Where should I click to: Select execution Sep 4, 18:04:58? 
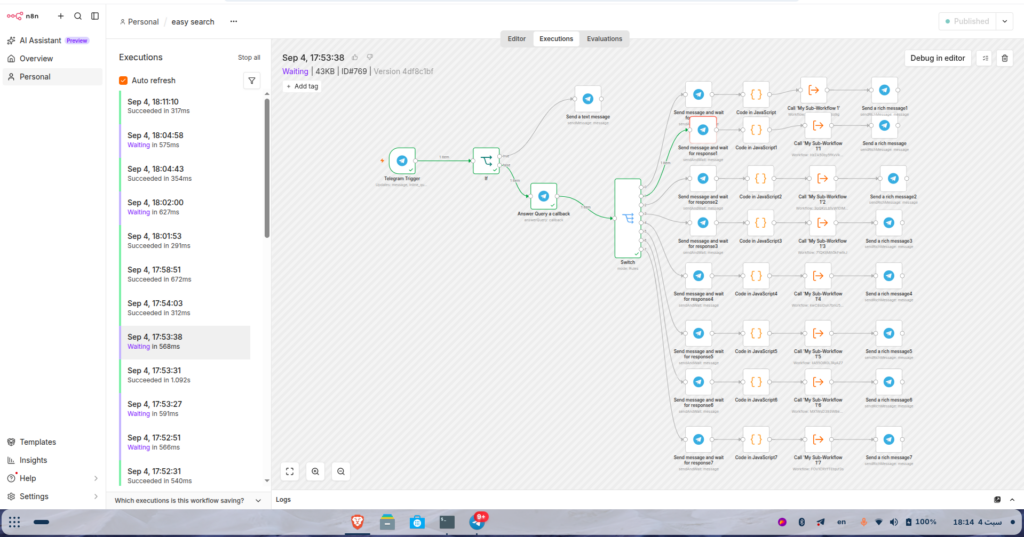[185, 140]
